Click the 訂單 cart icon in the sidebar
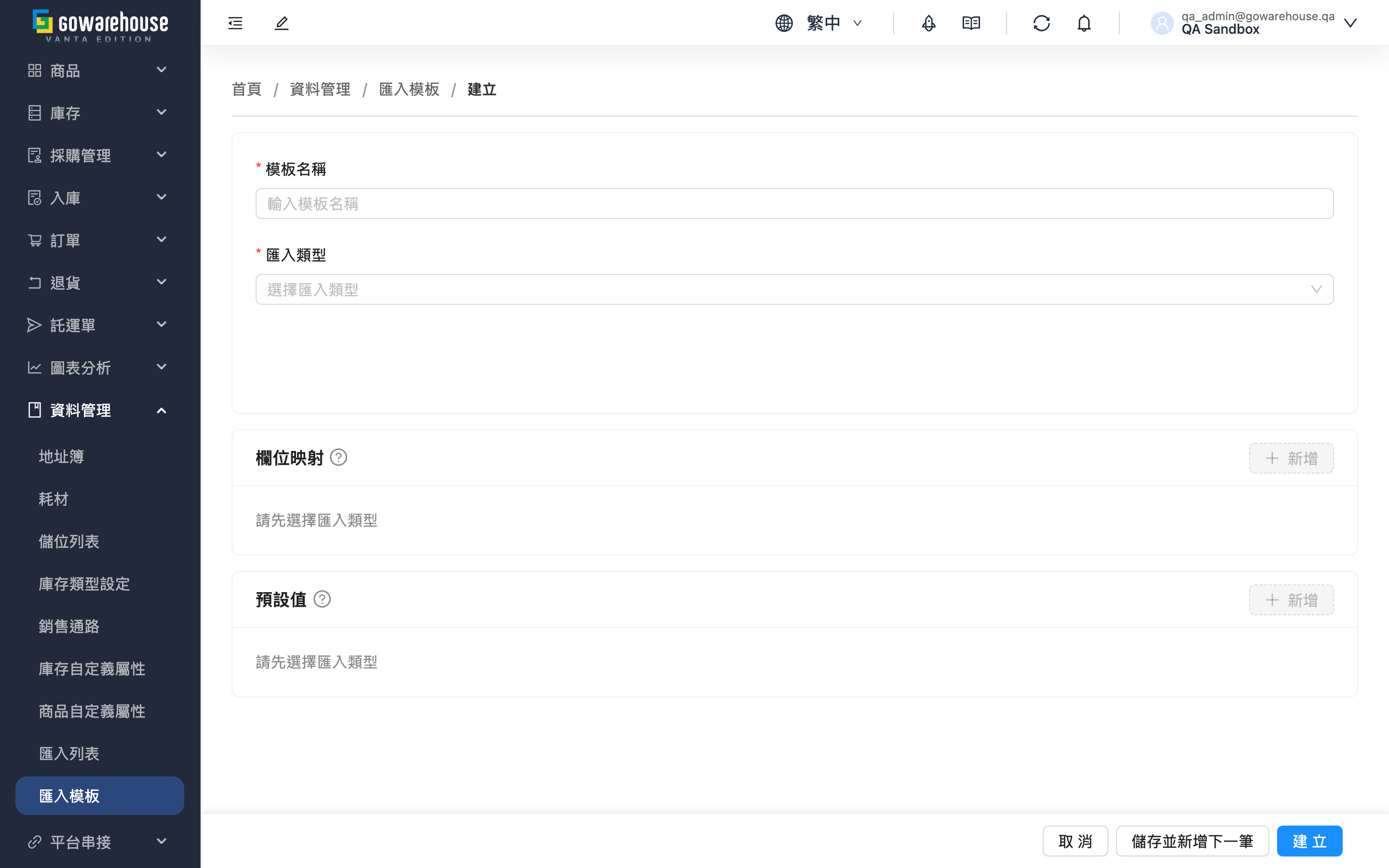This screenshot has height=868, width=1389. (34, 241)
